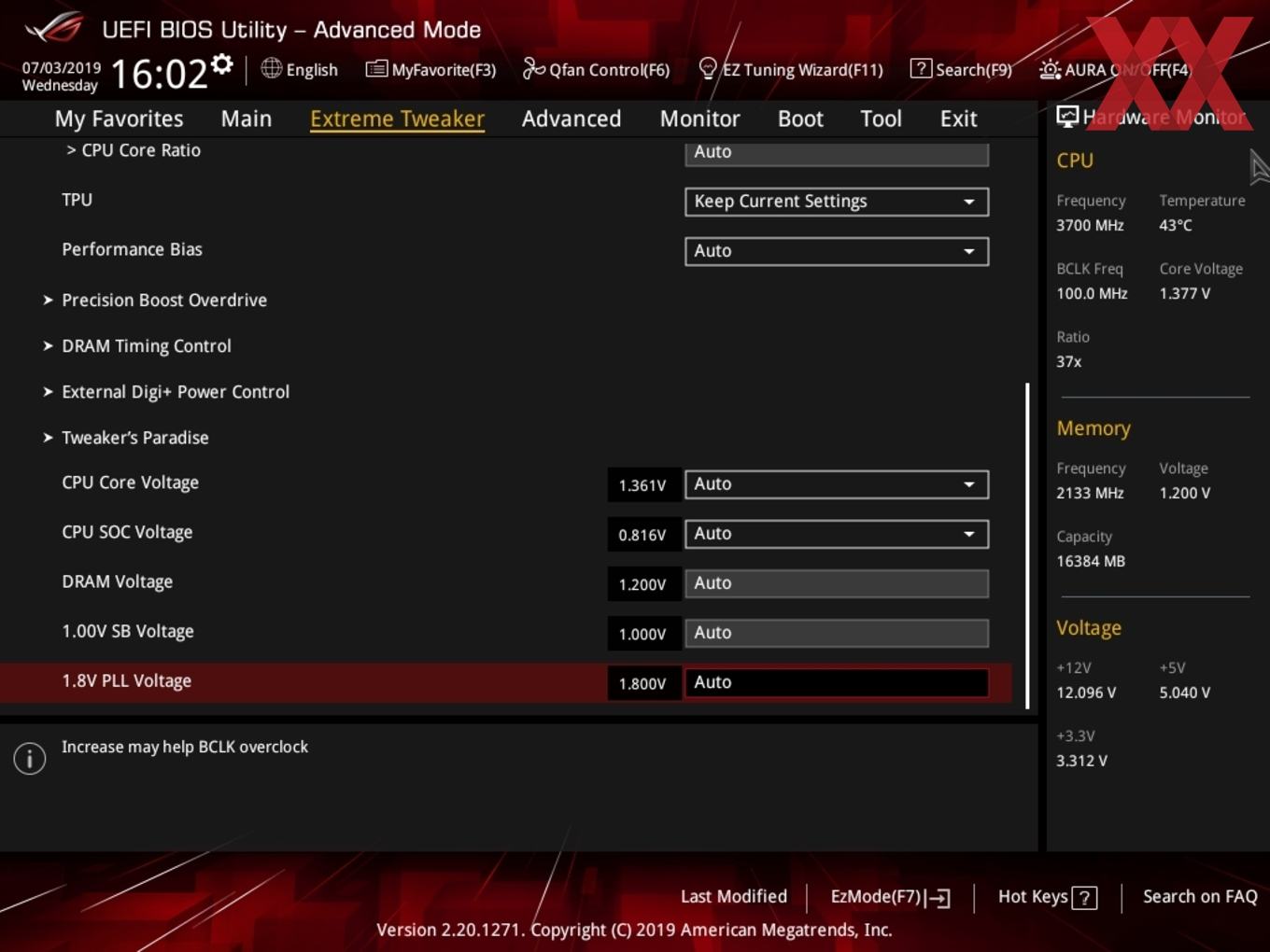Click the settings list scrollbar

(1027, 546)
